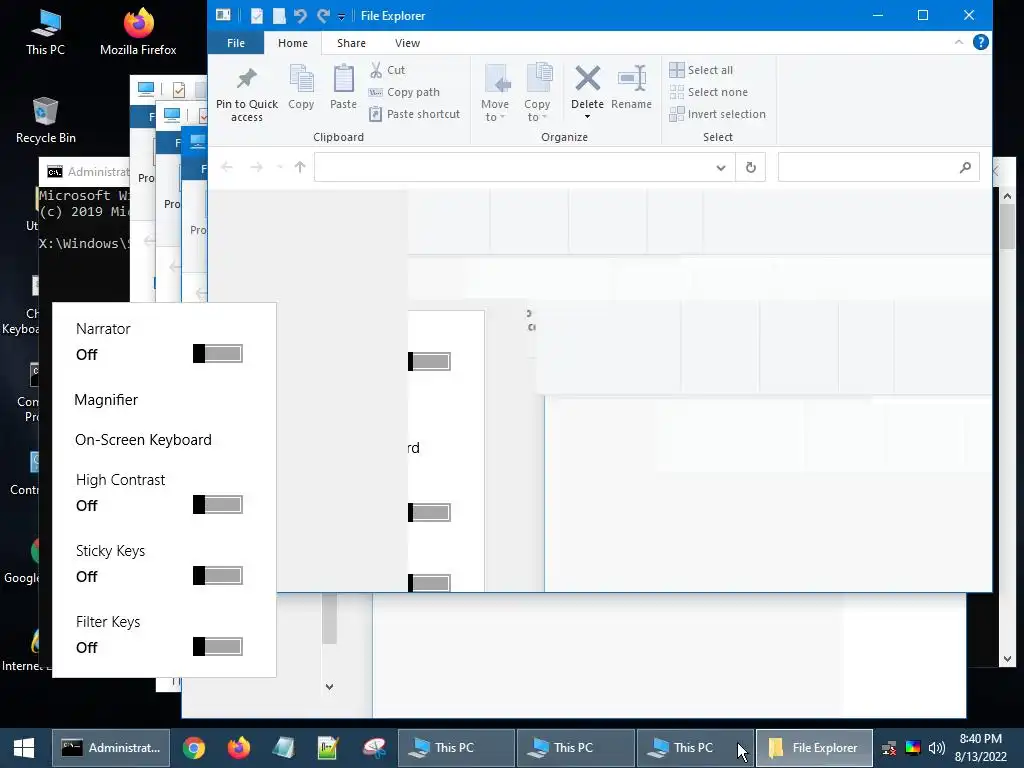The image size is (1024, 768).
Task: Click File Explorer taskbar button
Action: 814,748
